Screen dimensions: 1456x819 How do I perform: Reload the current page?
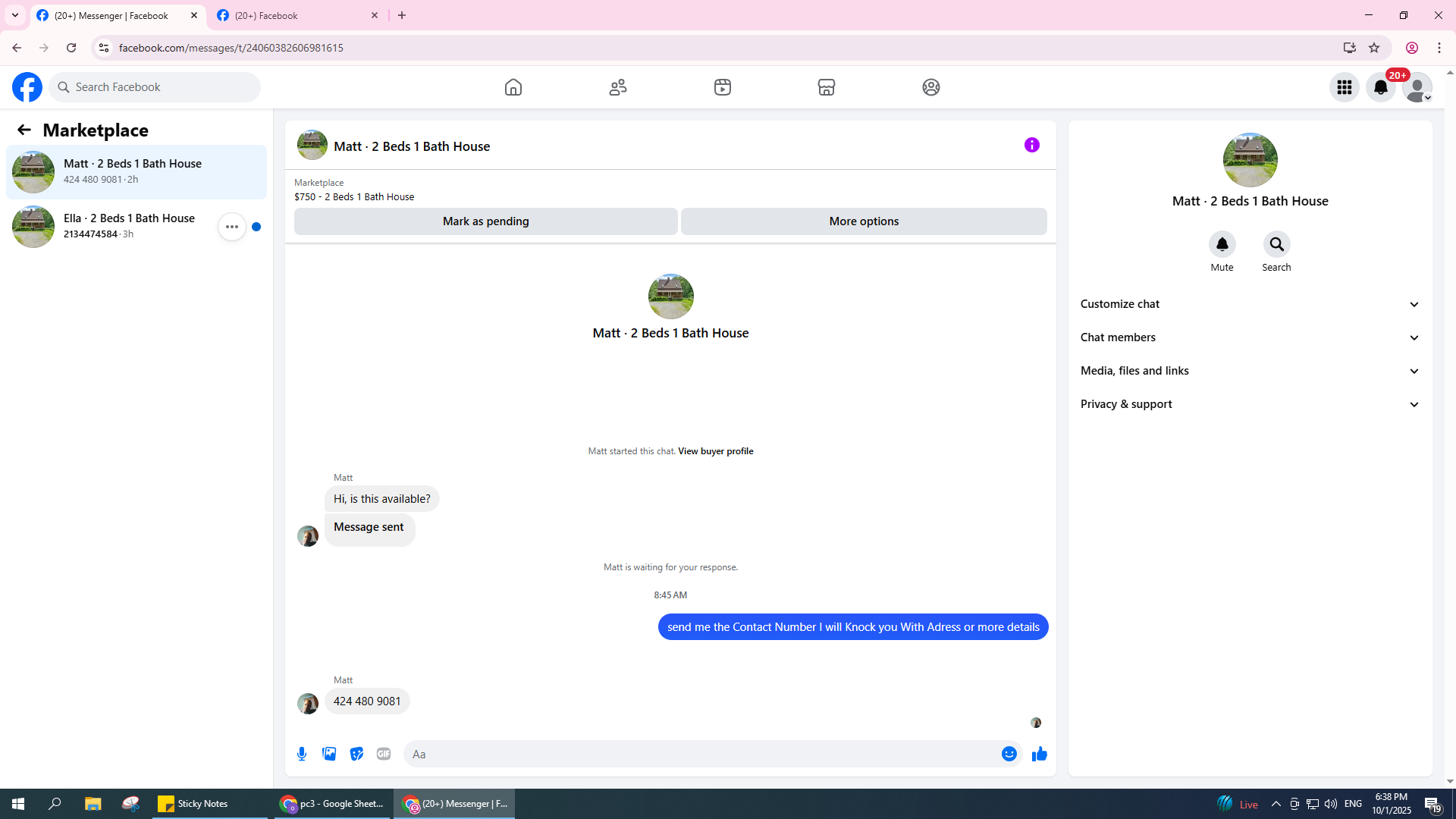pos(71,48)
